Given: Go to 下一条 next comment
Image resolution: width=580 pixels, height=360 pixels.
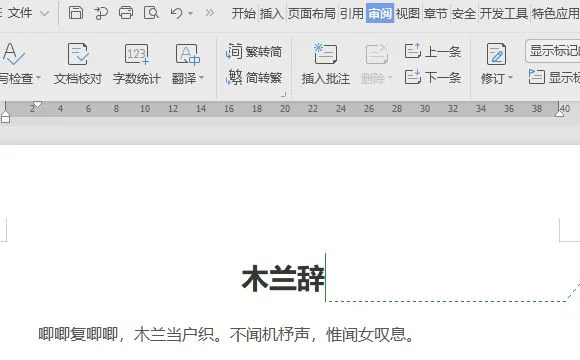Looking at the screenshot, I should click(x=433, y=77).
